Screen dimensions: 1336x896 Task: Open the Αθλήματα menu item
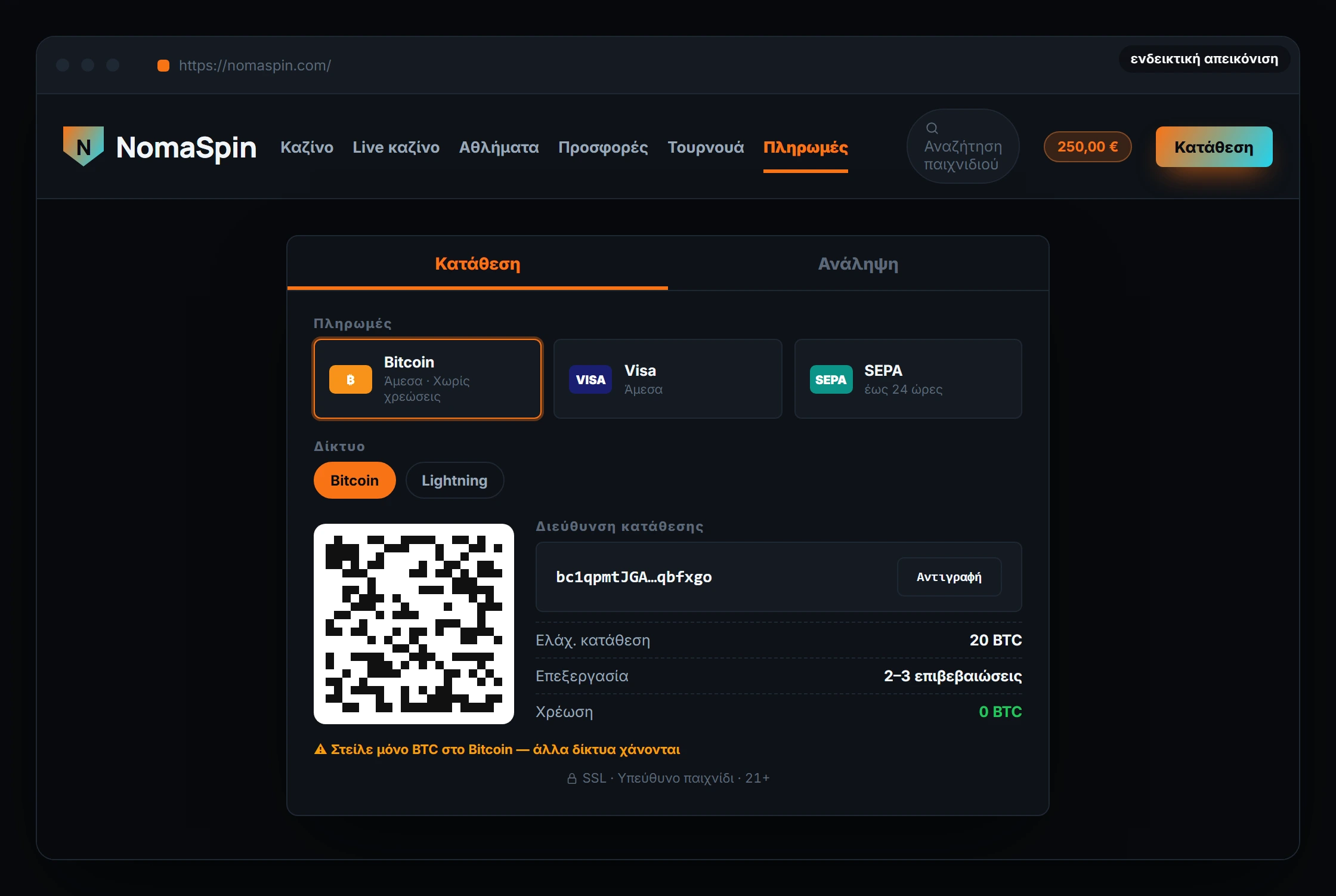point(499,147)
